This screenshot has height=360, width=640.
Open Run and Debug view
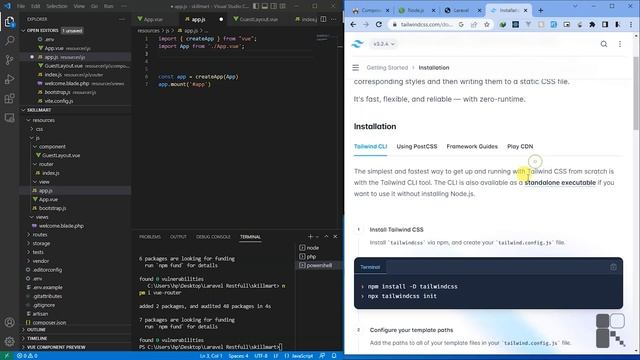(9, 79)
